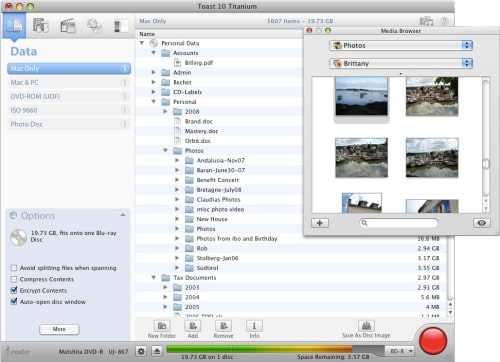The width and height of the screenshot is (500, 362).
Task: Select the Mac & PC format
Action: (x=69, y=82)
